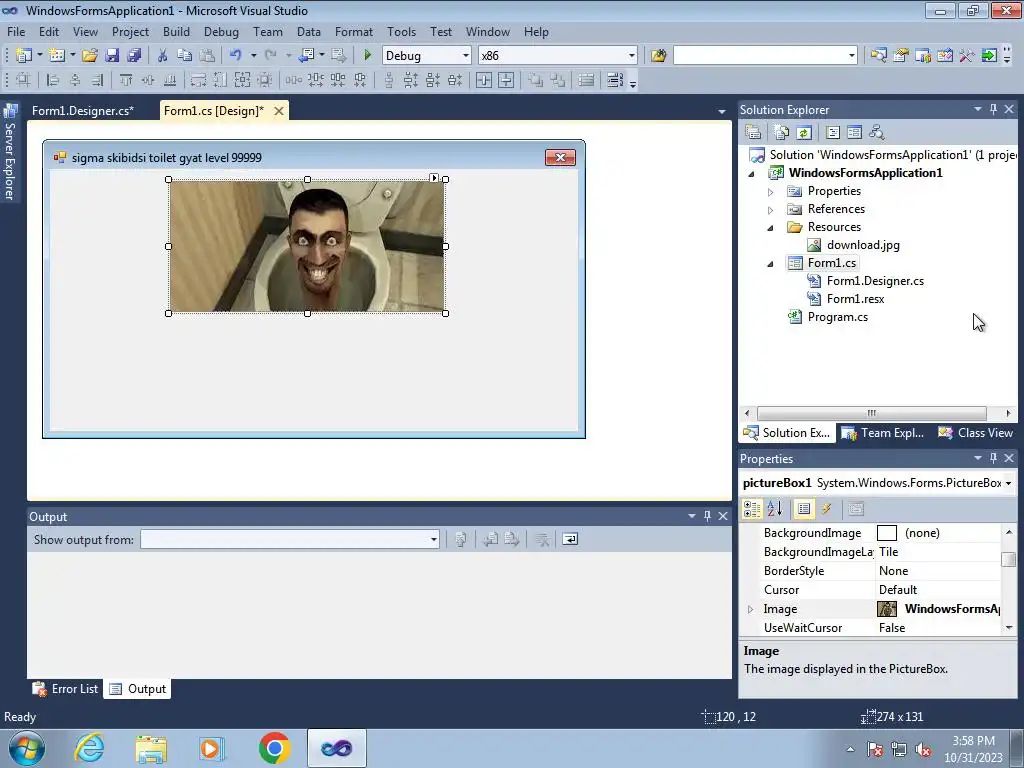Click the Copy icon in the toolbar

tap(185, 56)
